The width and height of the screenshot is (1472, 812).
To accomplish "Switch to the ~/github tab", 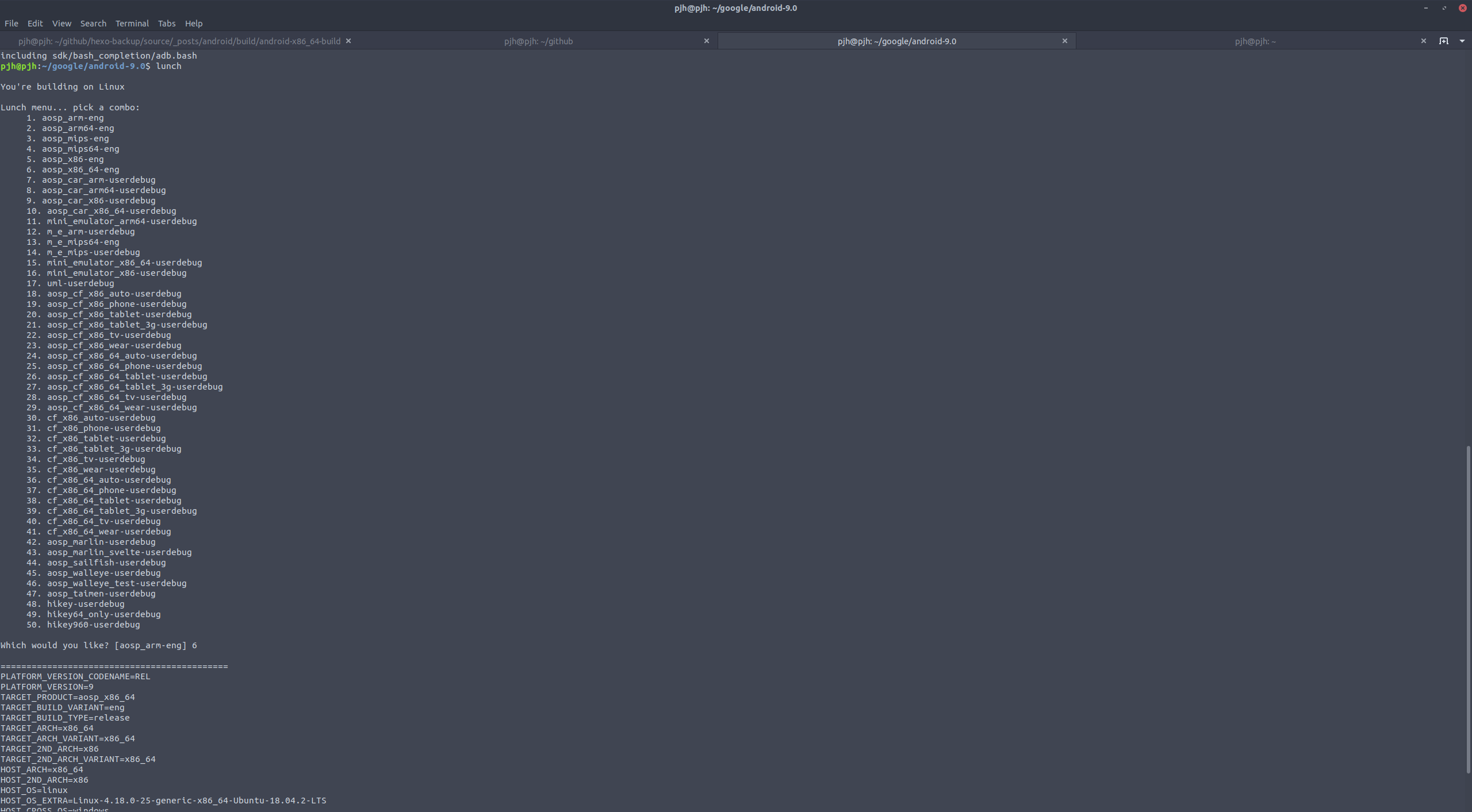I will [538, 41].
